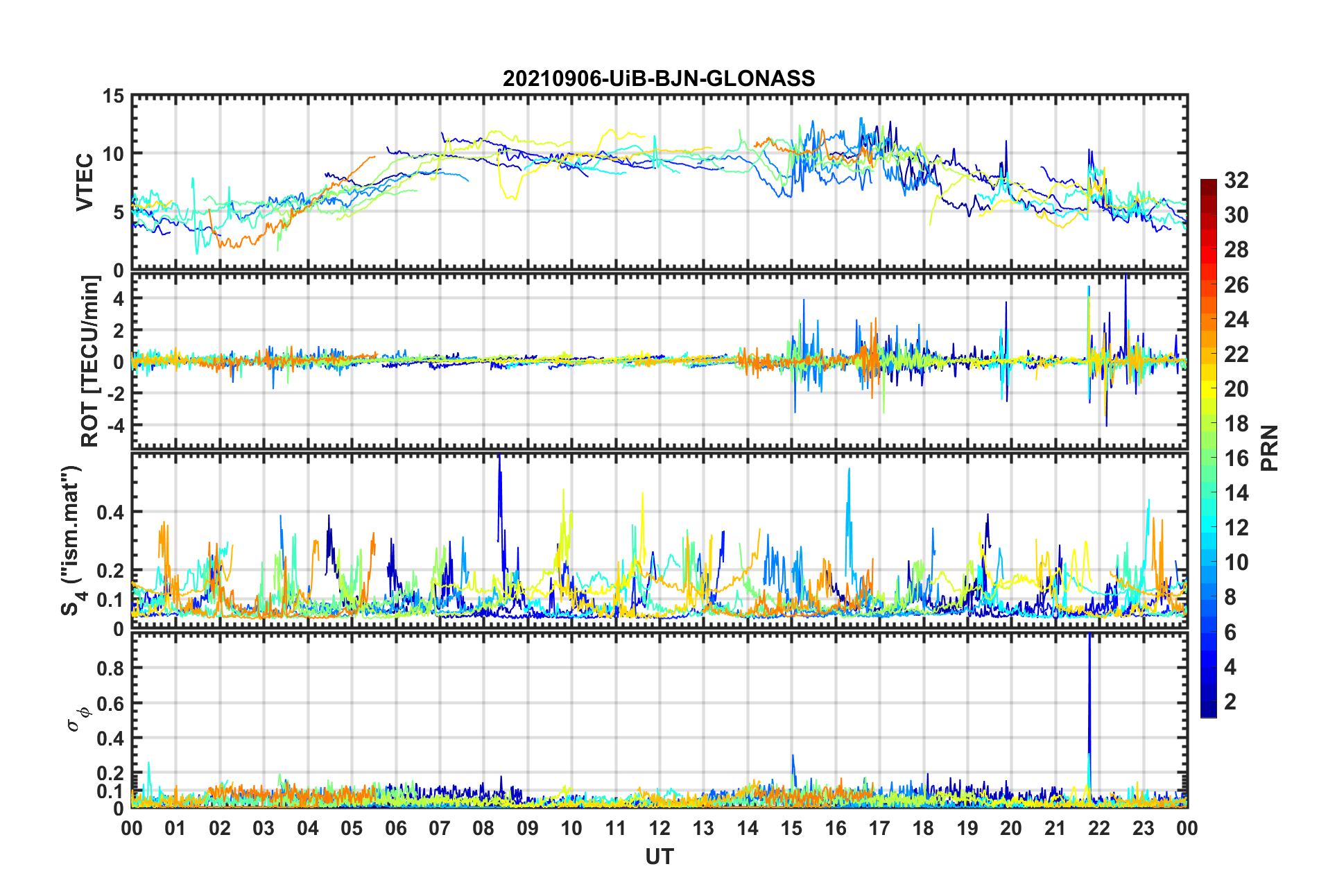
Task: Click the 15 hour tick on UT axis
Action: [x=791, y=828]
